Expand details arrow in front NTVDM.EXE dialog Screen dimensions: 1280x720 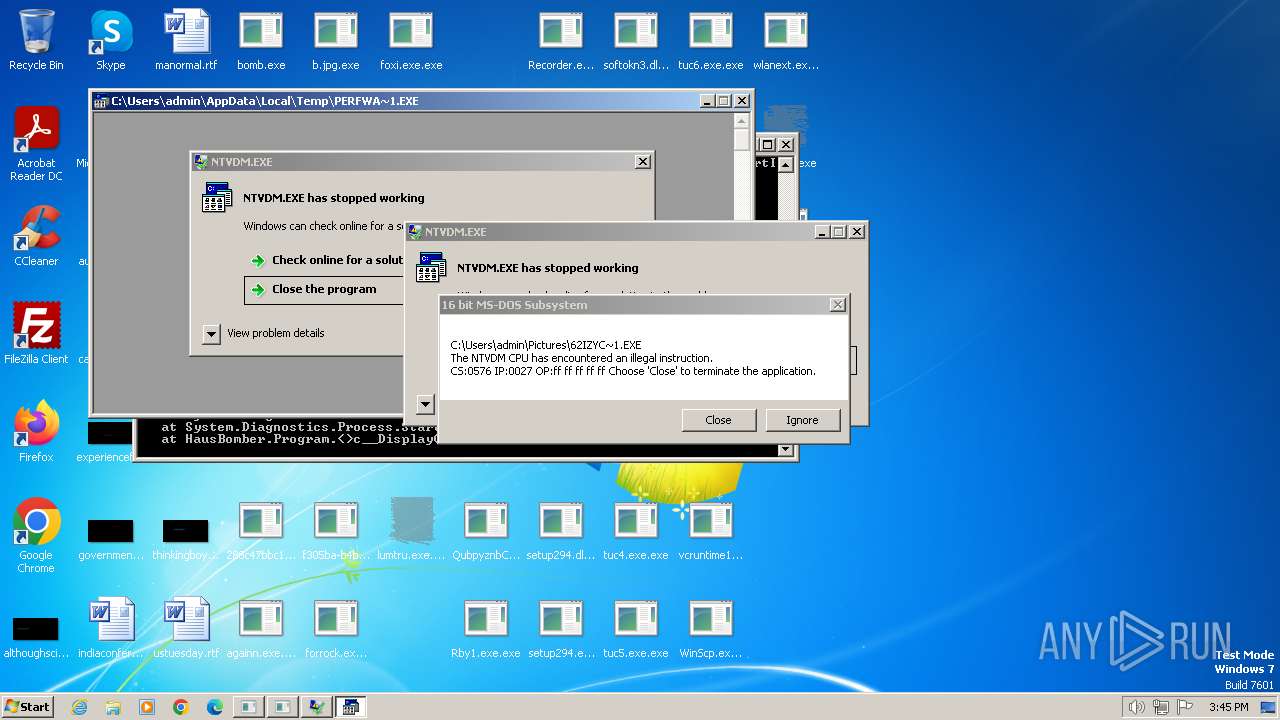(425, 404)
